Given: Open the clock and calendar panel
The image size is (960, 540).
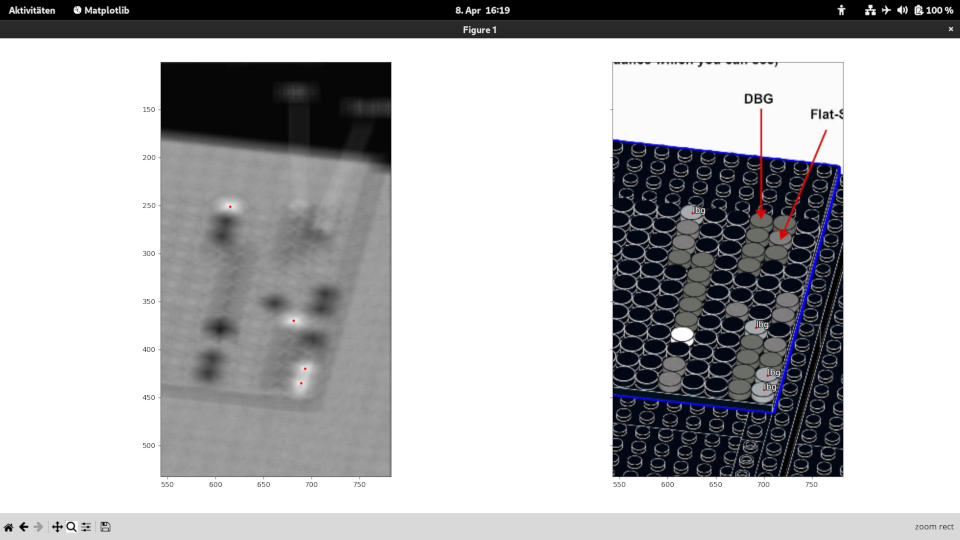Looking at the screenshot, I should coord(482,10).
